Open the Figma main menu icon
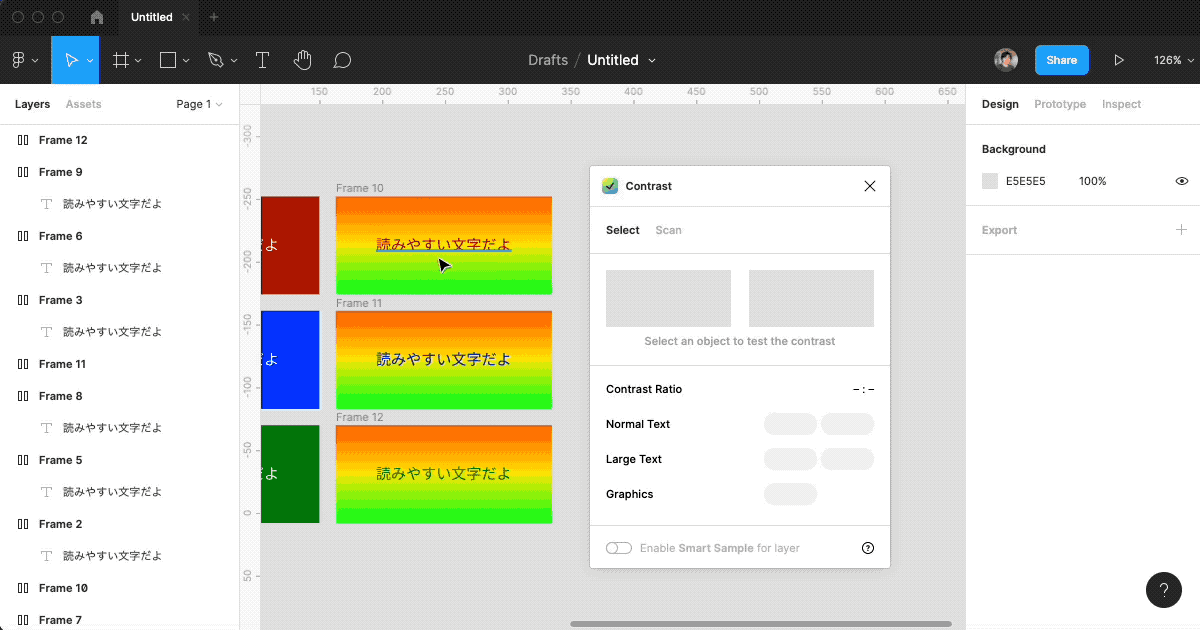 point(19,60)
